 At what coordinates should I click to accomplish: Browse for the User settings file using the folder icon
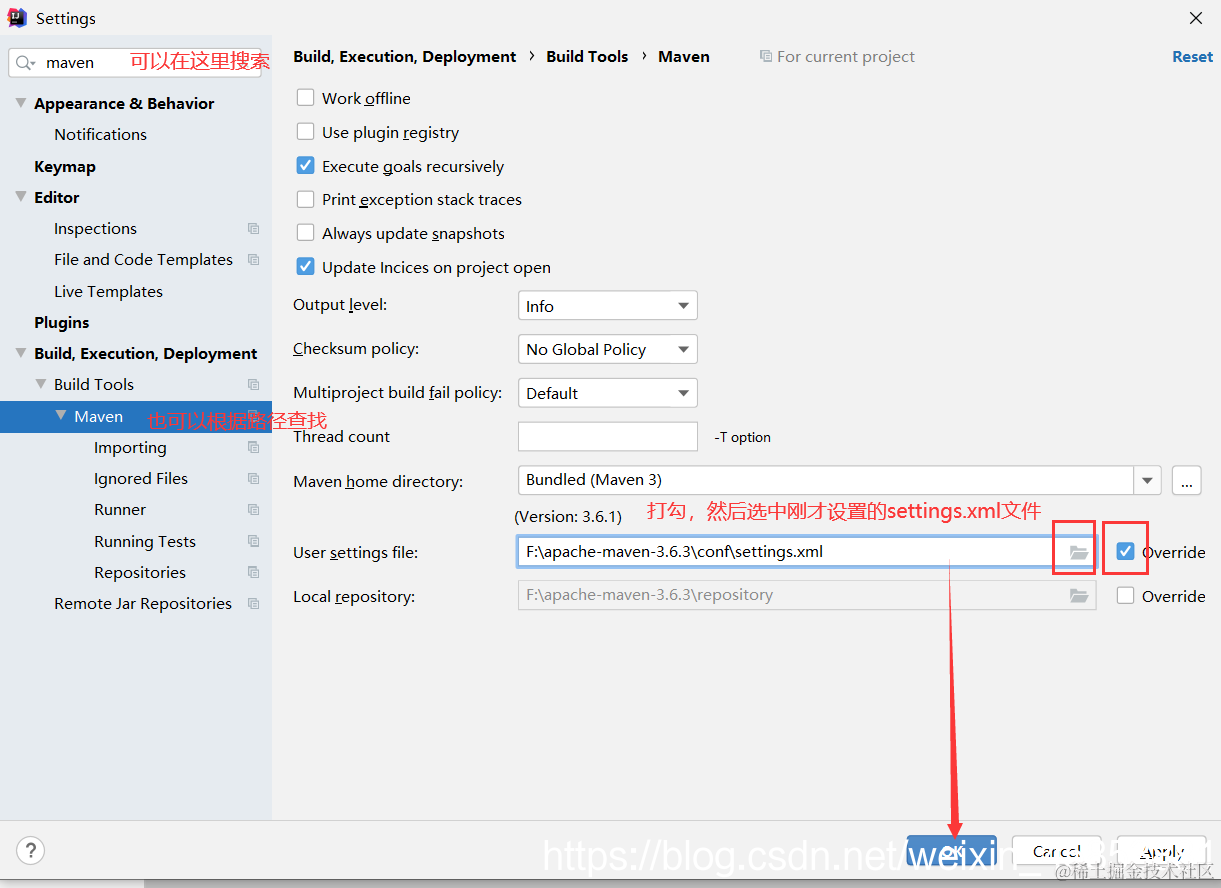tap(1079, 552)
